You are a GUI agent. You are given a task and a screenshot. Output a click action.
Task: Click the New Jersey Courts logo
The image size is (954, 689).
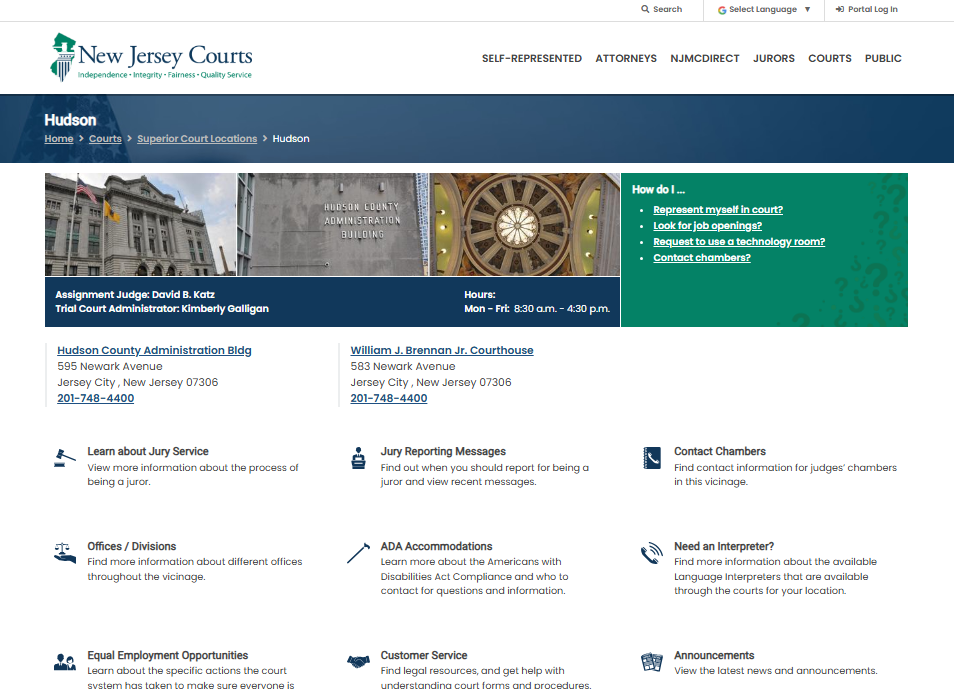(x=152, y=58)
